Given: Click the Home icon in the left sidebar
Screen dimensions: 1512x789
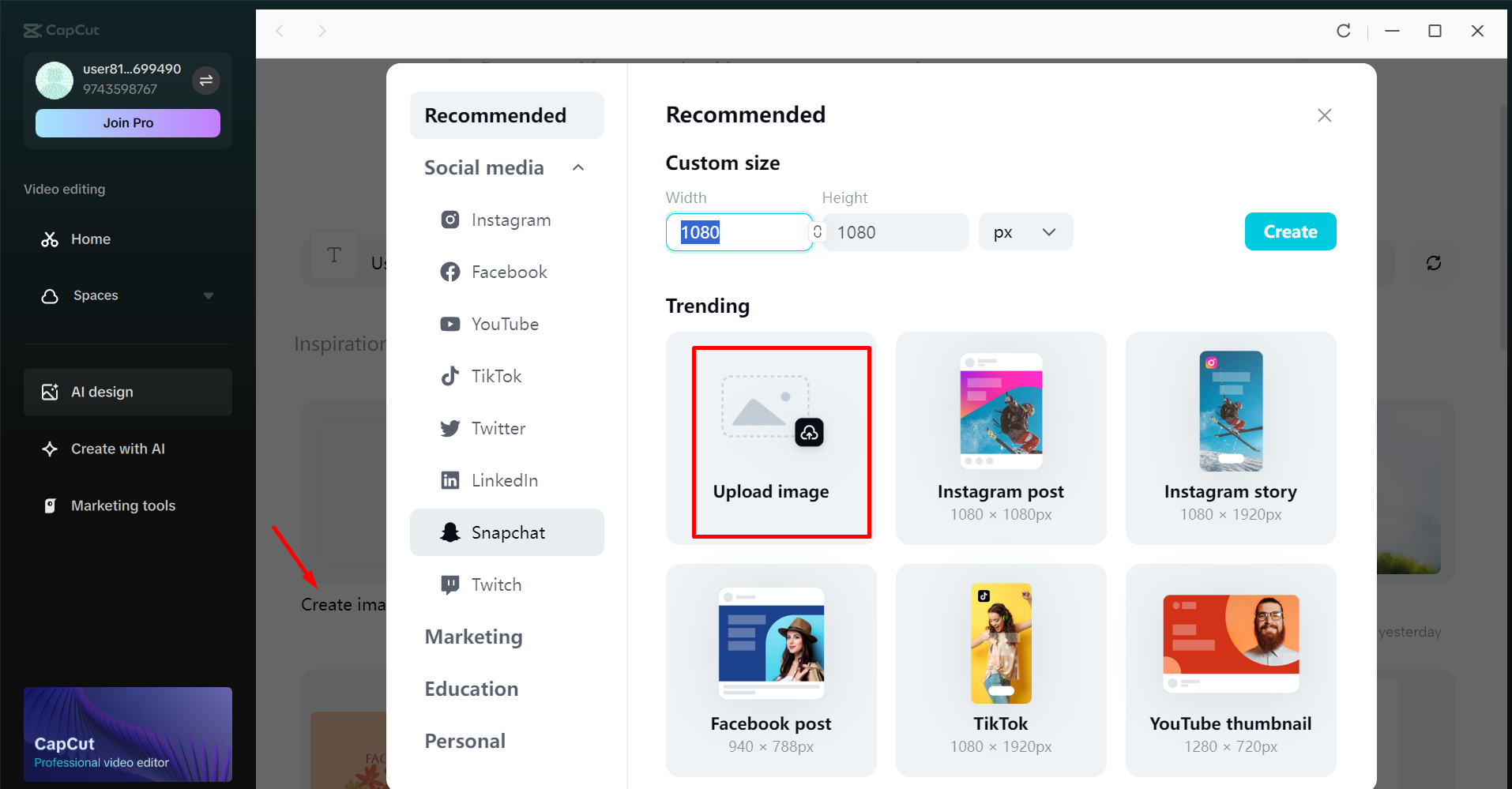Looking at the screenshot, I should point(50,239).
